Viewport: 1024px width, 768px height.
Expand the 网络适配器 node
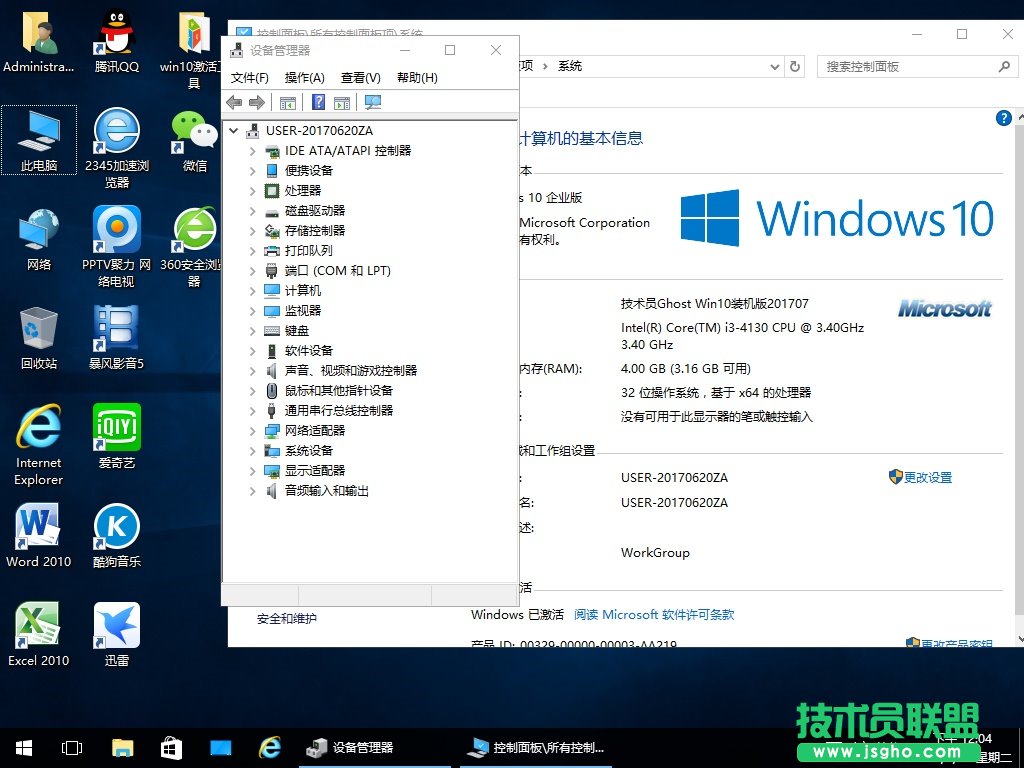tap(253, 431)
